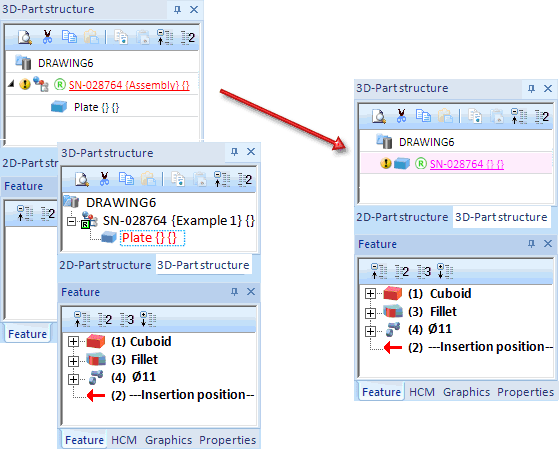
Task: Open HCM tab in right panel
Action: [x=422, y=392]
